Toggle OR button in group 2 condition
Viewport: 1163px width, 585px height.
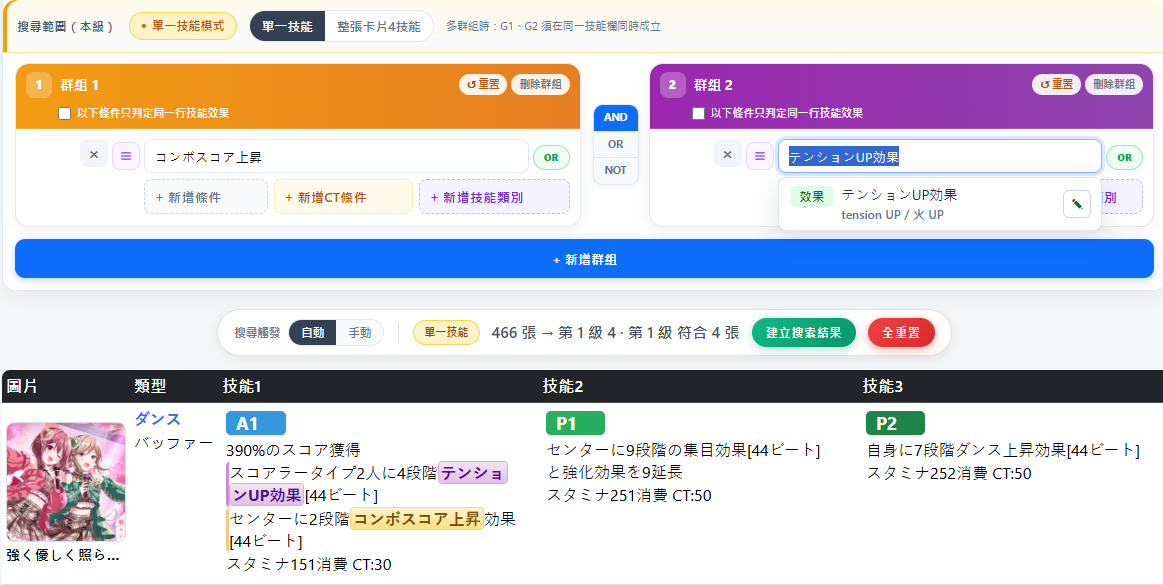[1124, 157]
